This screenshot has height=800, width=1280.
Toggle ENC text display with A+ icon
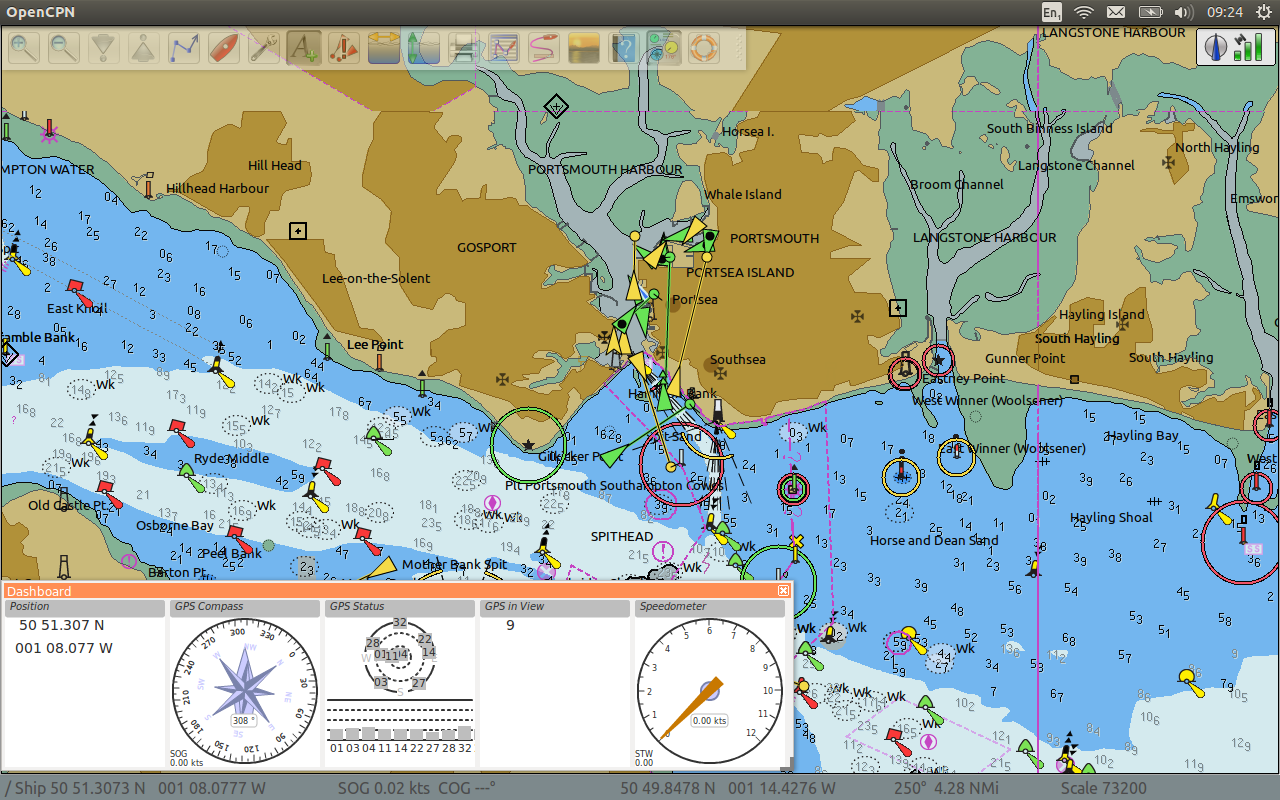pos(304,47)
